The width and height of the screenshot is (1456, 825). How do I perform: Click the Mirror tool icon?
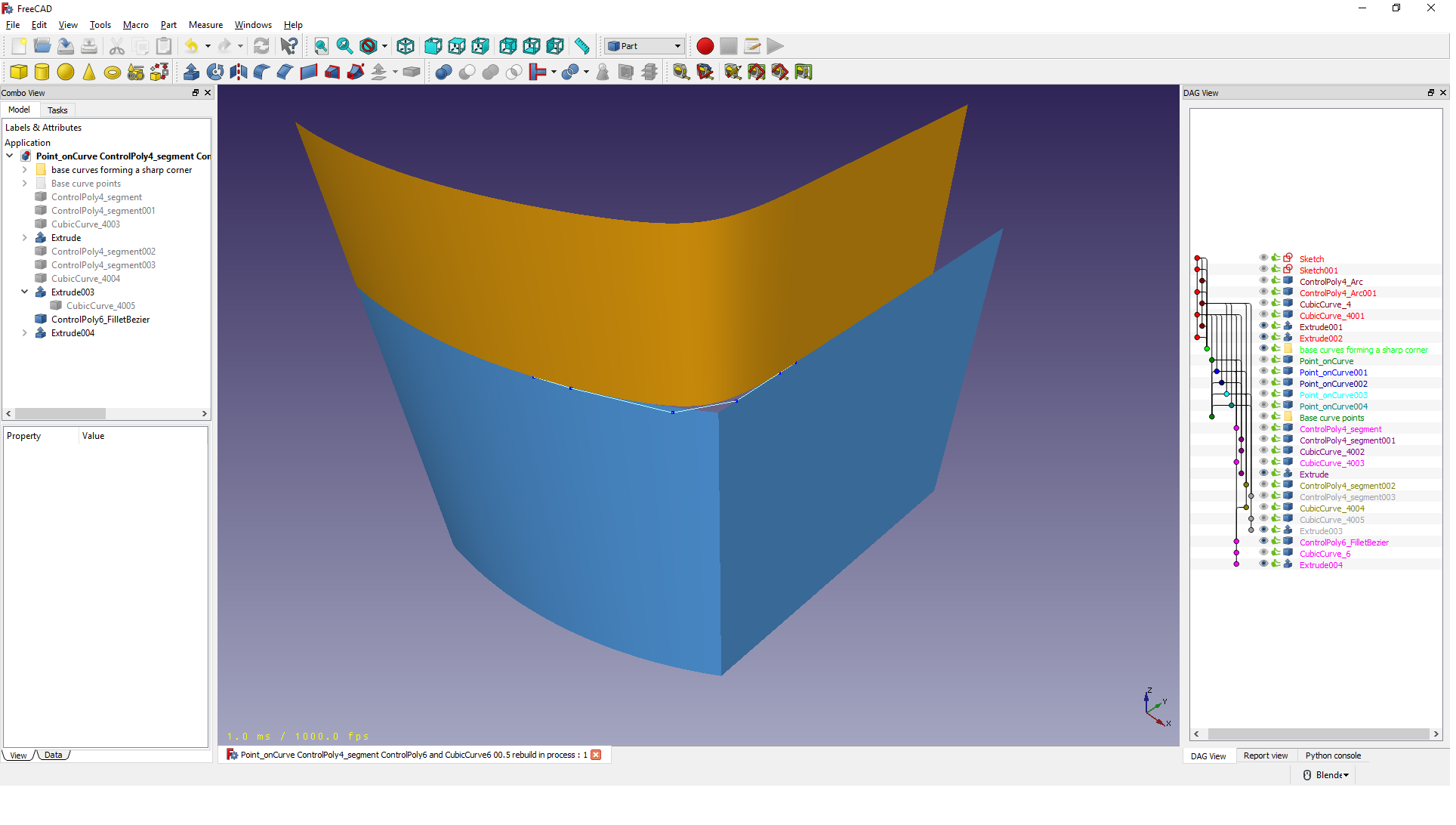click(239, 73)
